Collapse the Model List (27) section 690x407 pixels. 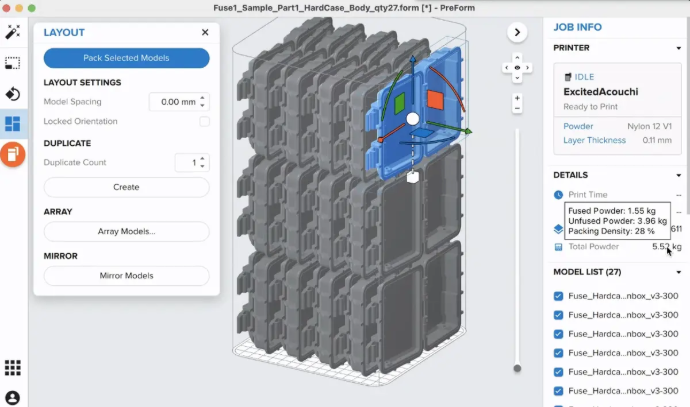[668, 272]
